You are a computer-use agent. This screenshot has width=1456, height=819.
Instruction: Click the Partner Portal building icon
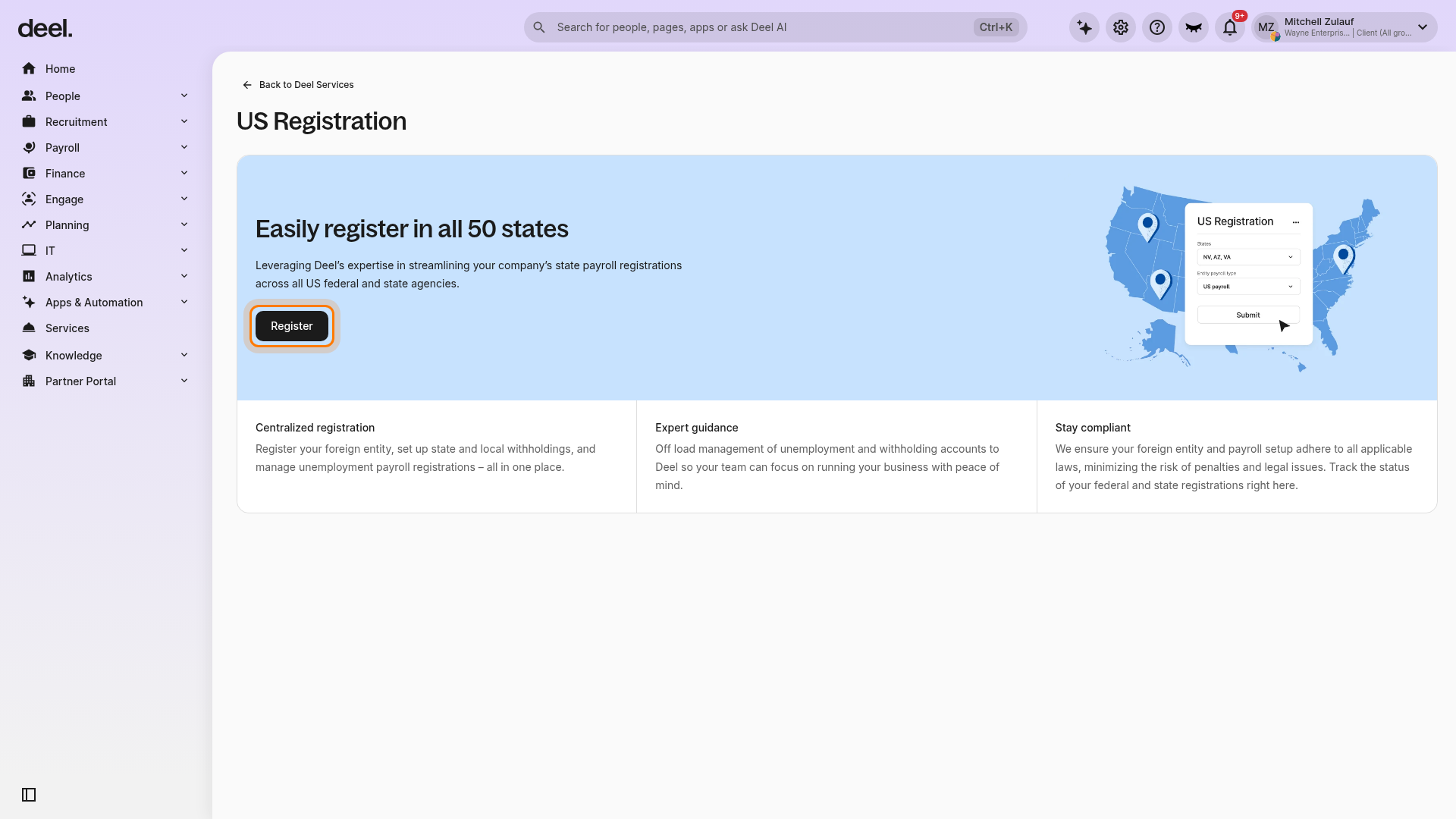pyautogui.click(x=29, y=381)
